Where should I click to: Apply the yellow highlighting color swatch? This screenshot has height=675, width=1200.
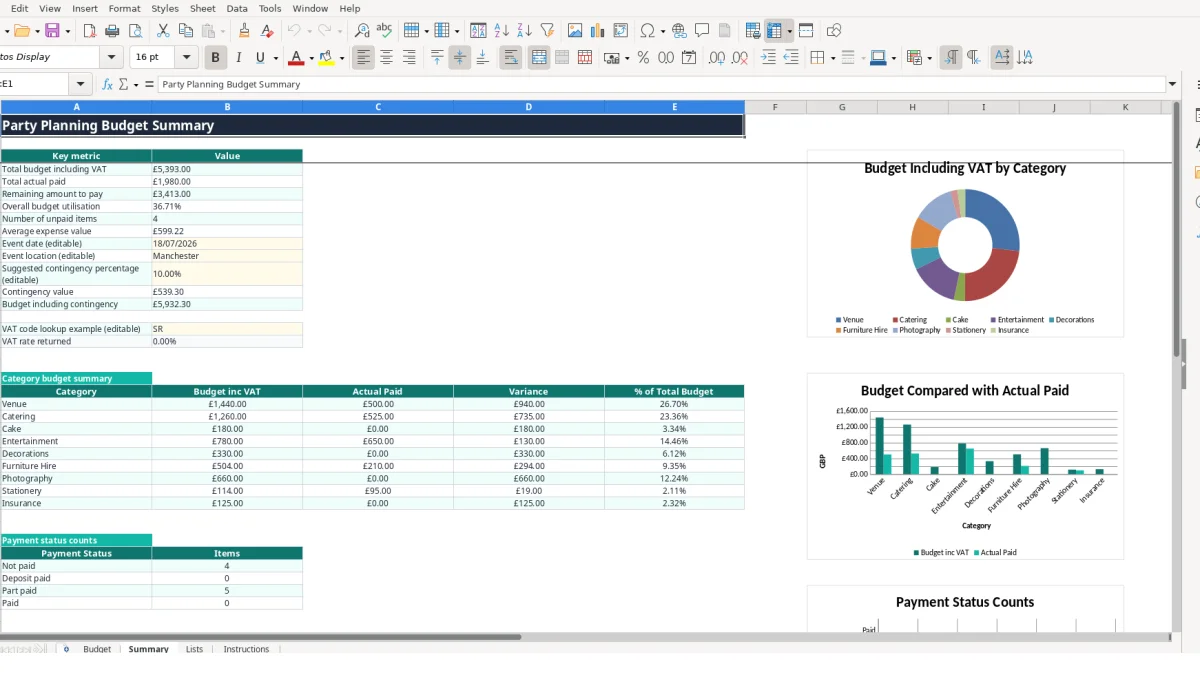[x=327, y=58]
